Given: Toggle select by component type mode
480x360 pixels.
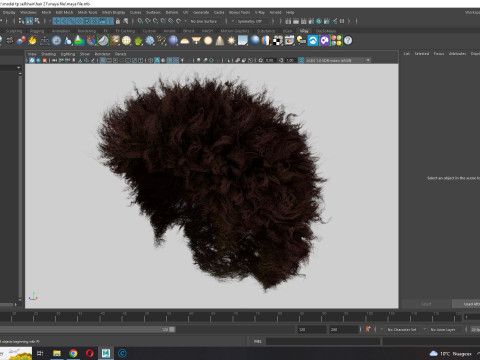Looking at the screenshot, I should click(37, 21).
